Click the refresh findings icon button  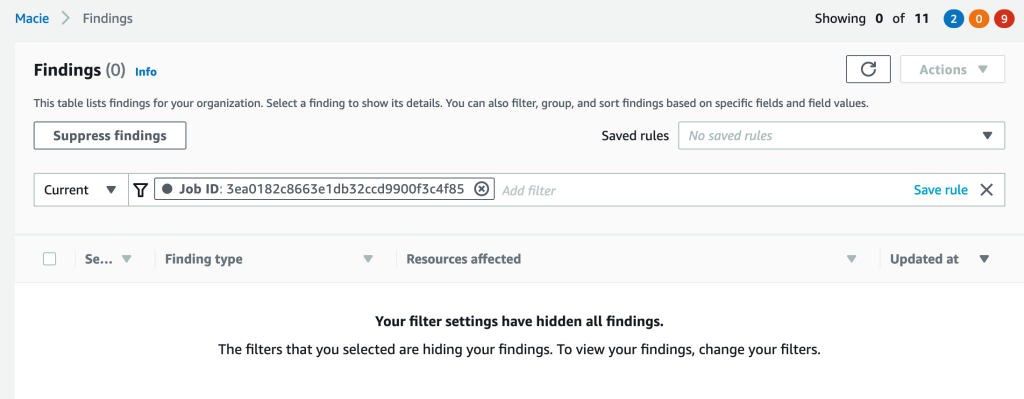click(868, 69)
